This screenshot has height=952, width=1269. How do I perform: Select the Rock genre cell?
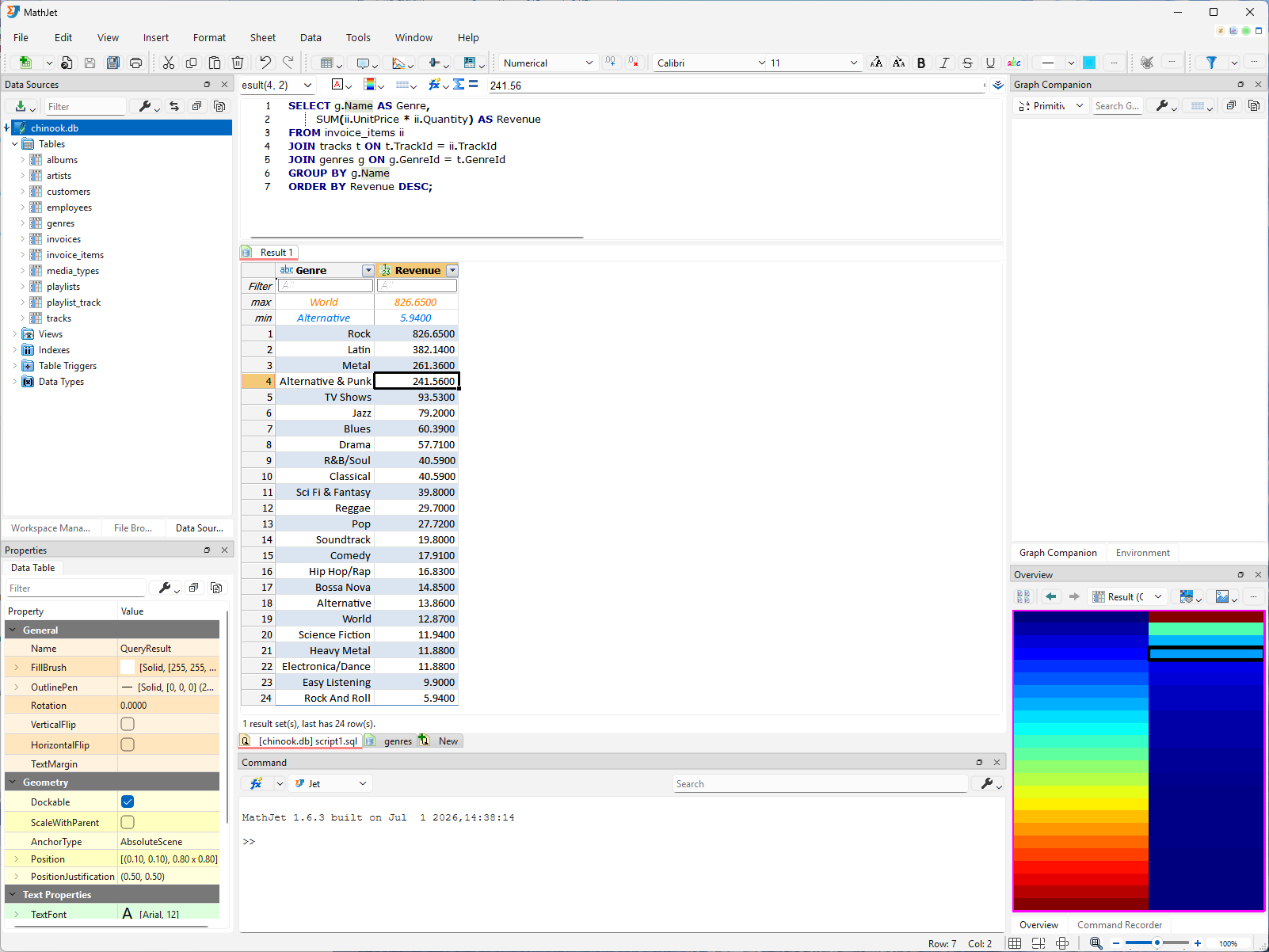pos(325,334)
